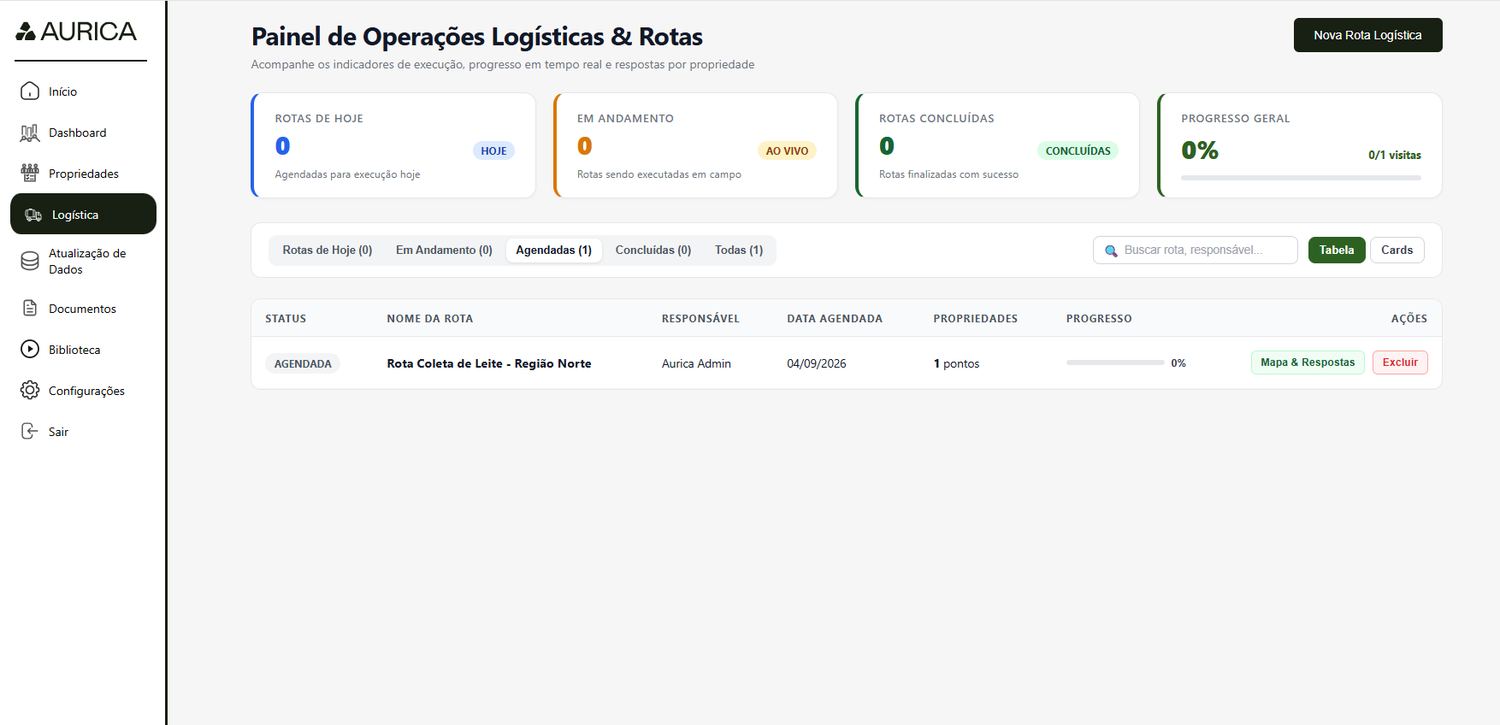Image resolution: width=1500 pixels, height=725 pixels.
Task: Click route name Rota Coleta de Leite - Região Norte
Action: click(x=489, y=363)
